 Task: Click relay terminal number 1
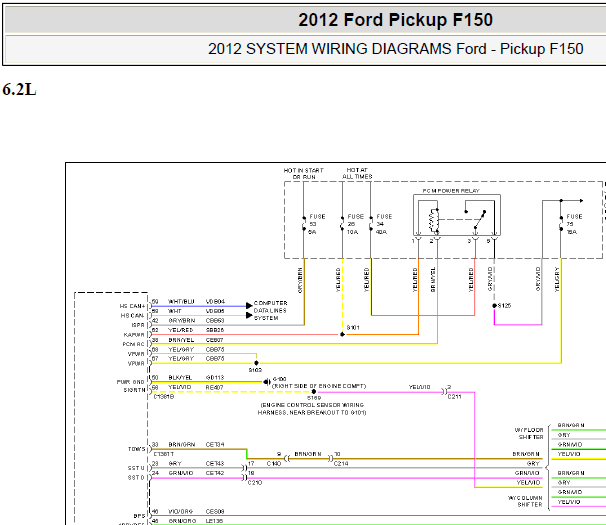point(413,241)
